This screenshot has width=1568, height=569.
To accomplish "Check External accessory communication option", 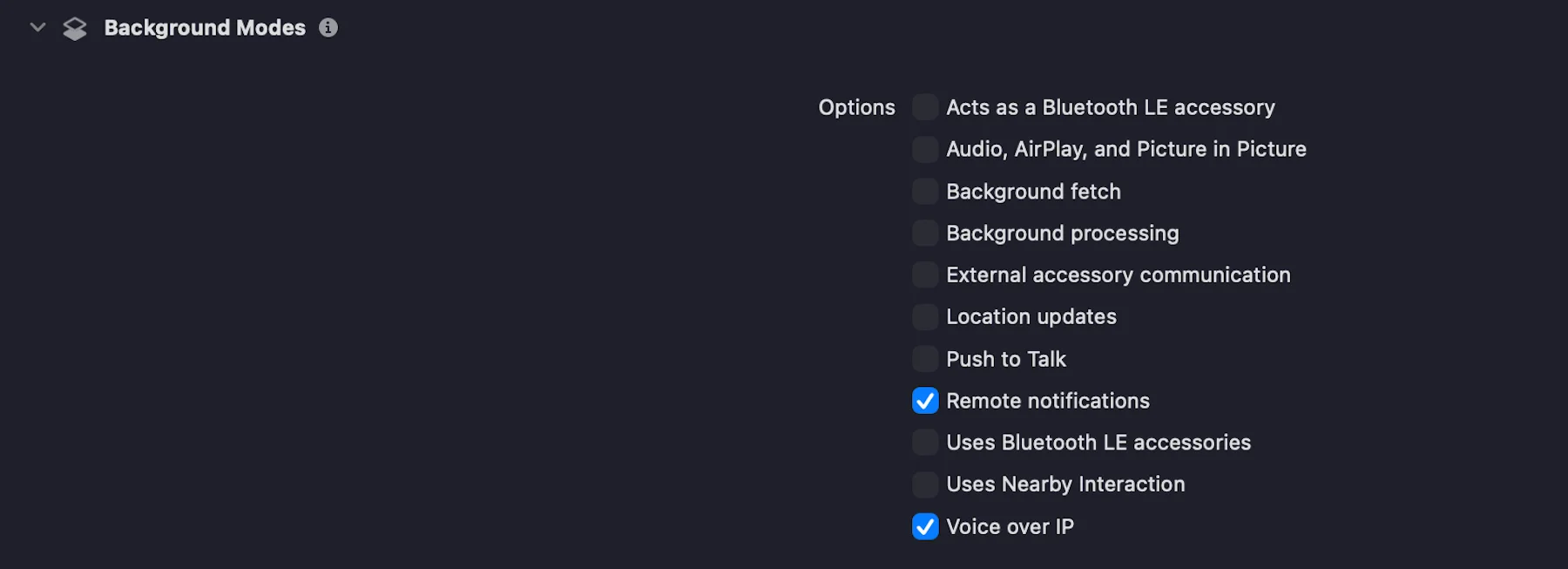I will point(925,274).
